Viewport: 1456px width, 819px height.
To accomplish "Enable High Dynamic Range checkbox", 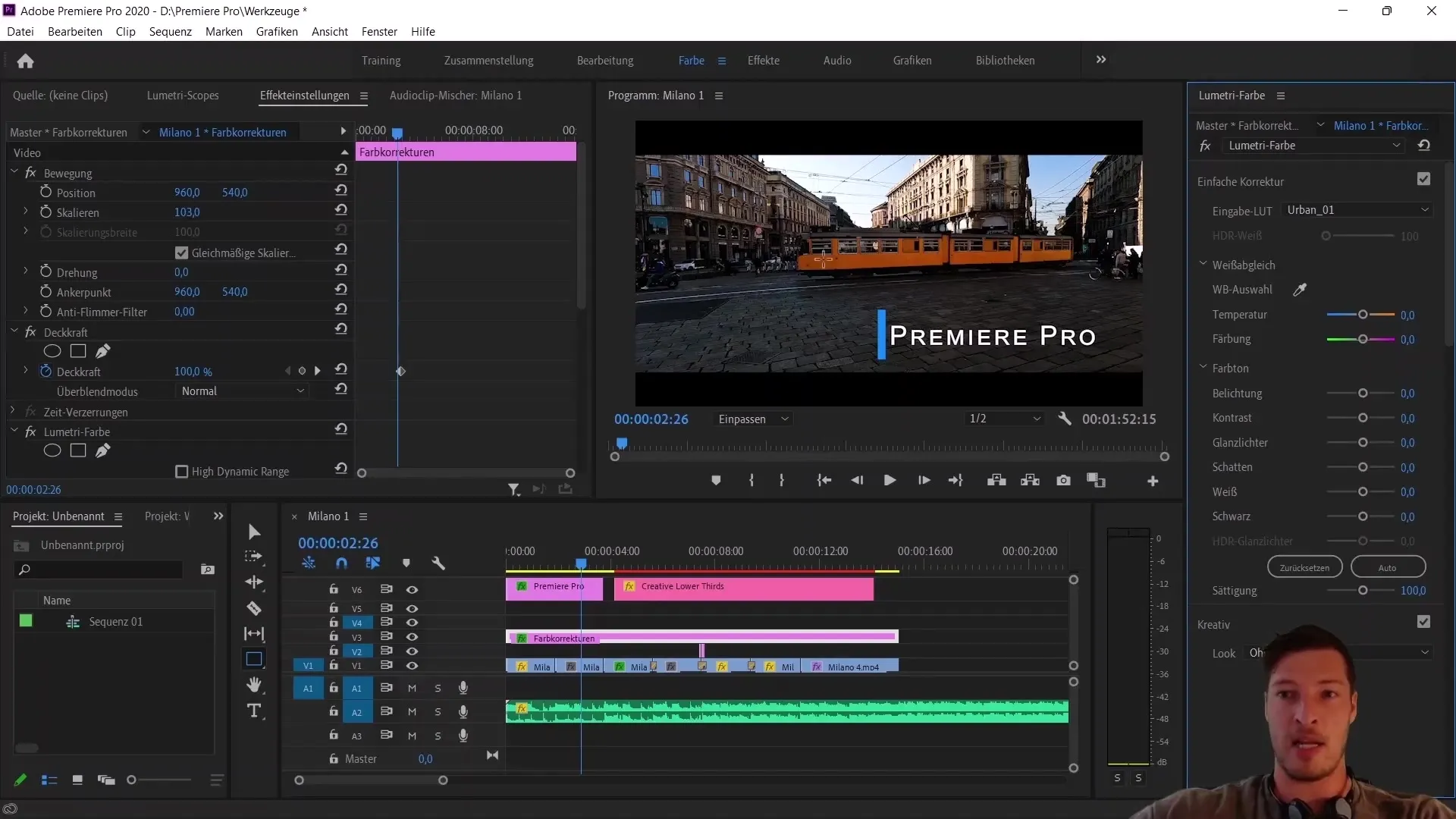I will click(181, 472).
